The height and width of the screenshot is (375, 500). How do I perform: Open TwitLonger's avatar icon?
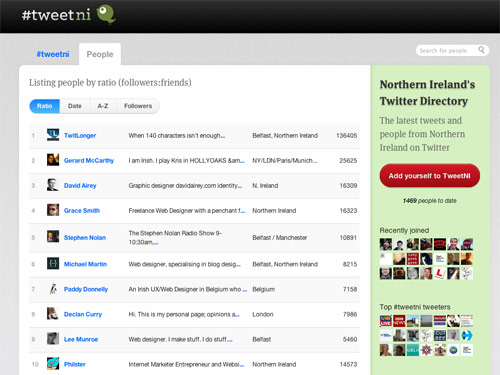[x=53, y=135]
